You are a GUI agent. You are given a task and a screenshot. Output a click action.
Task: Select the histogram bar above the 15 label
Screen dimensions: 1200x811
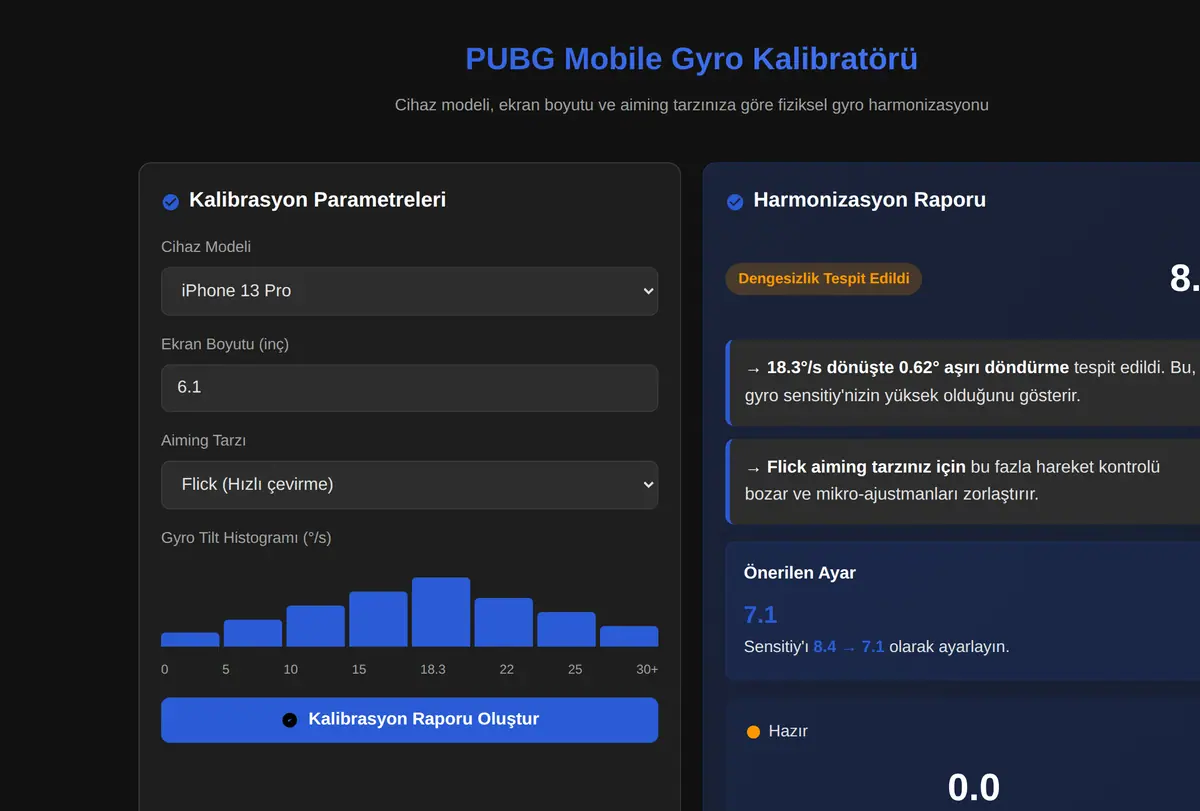(378, 619)
